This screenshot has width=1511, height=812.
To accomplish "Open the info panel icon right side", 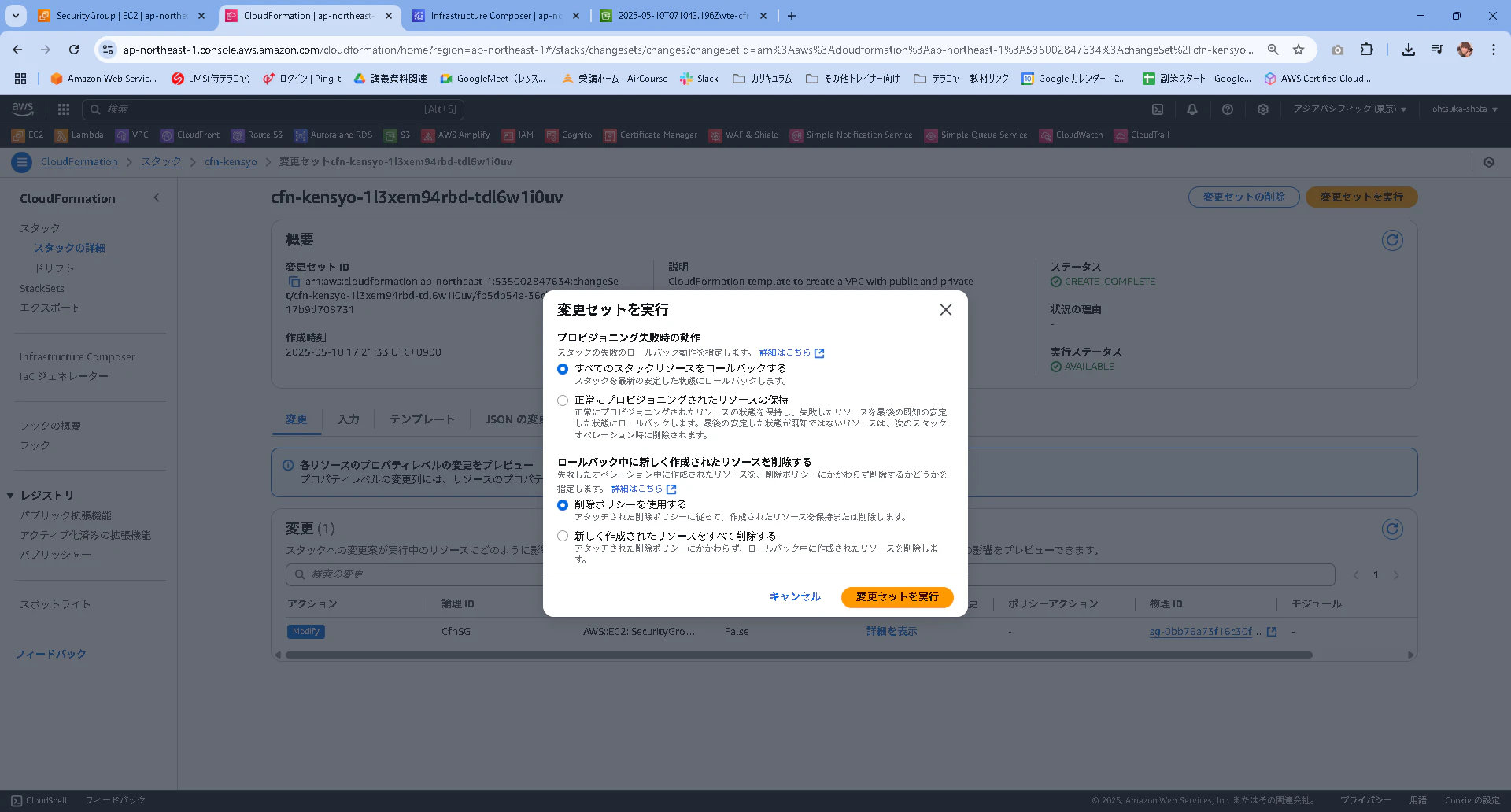I will pos(1488,162).
